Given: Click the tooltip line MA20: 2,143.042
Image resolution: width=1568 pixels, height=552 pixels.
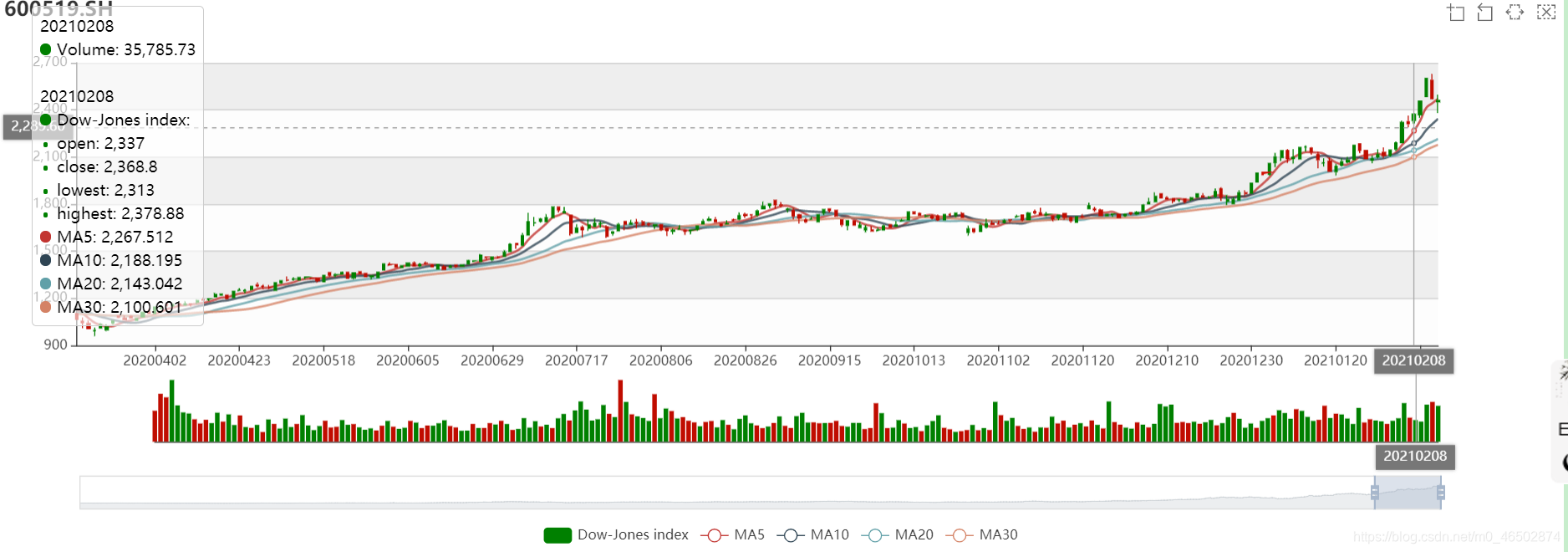Looking at the screenshot, I should point(111,284).
